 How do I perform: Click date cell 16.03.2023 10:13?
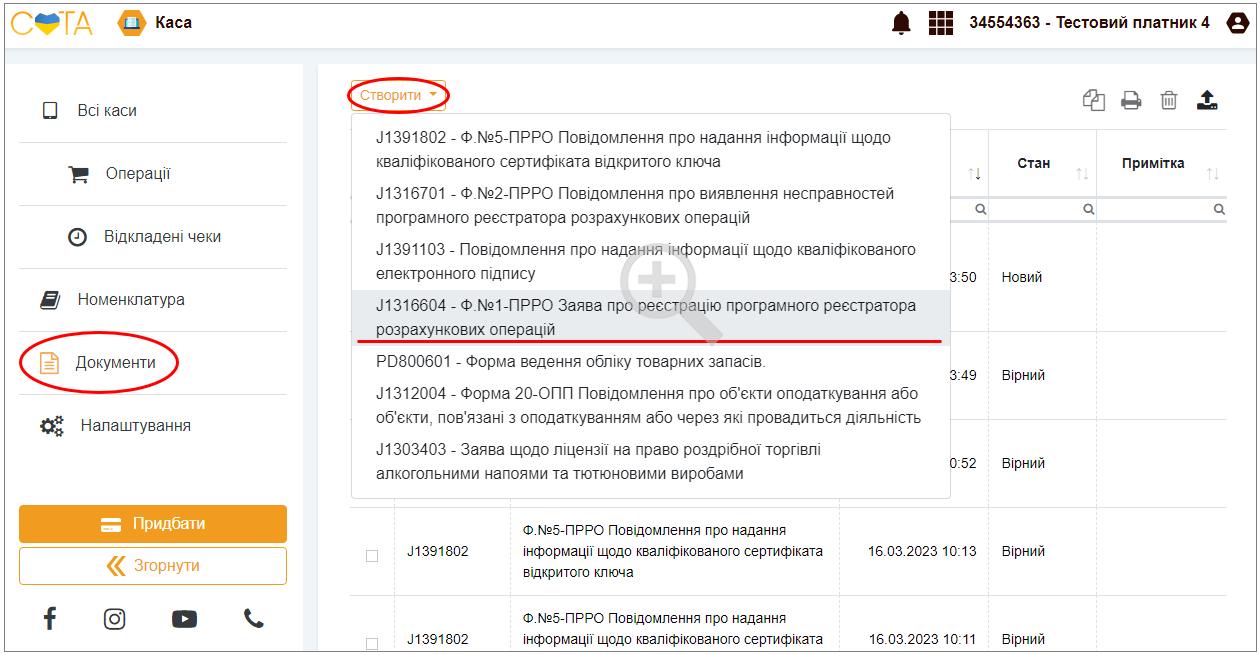922,551
